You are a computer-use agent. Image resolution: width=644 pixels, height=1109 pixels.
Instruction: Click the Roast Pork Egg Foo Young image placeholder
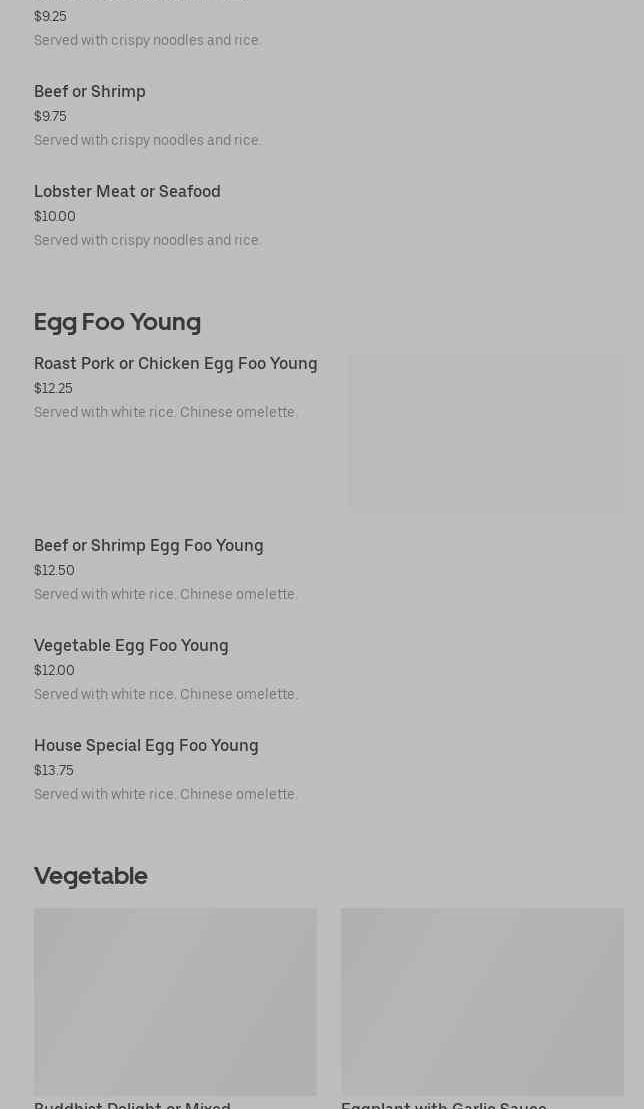pyautogui.click(x=486, y=432)
